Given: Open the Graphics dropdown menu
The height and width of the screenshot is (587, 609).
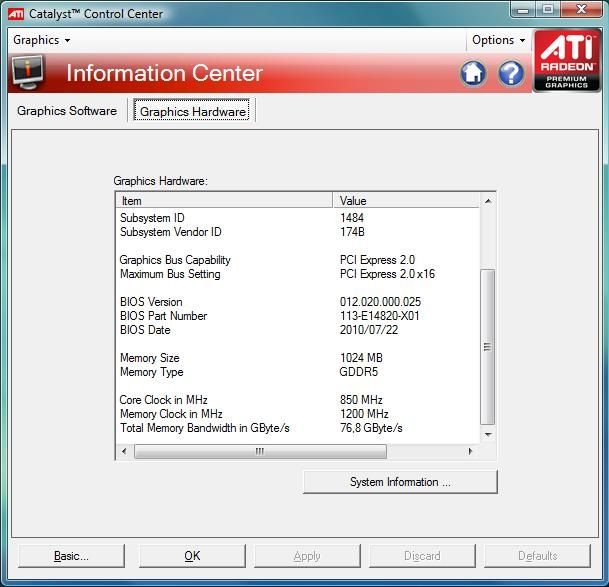Looking at the screenshot, I should tap(42, 40).
